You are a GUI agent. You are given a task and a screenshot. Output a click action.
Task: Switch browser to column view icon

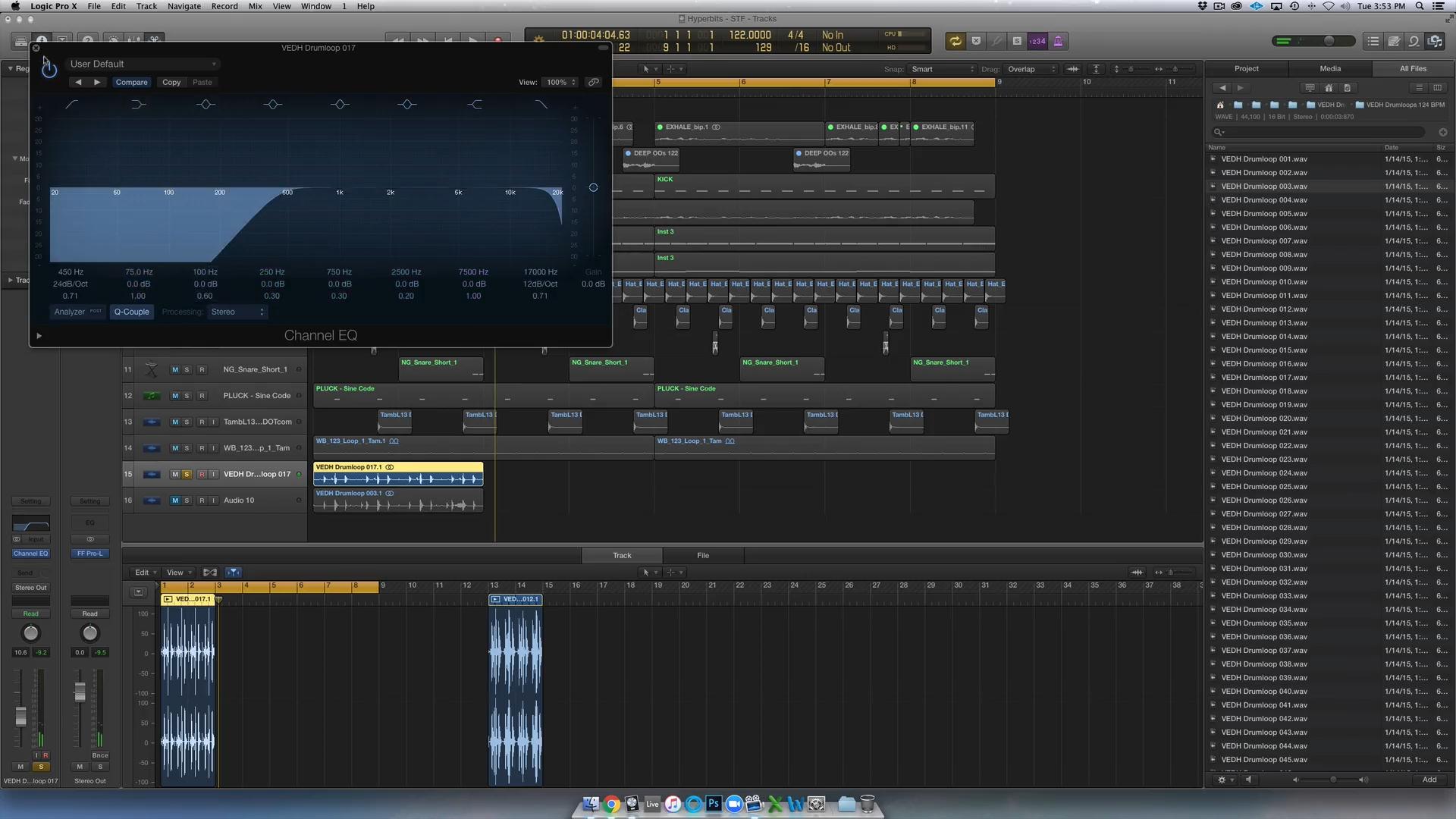point(1437,88)
